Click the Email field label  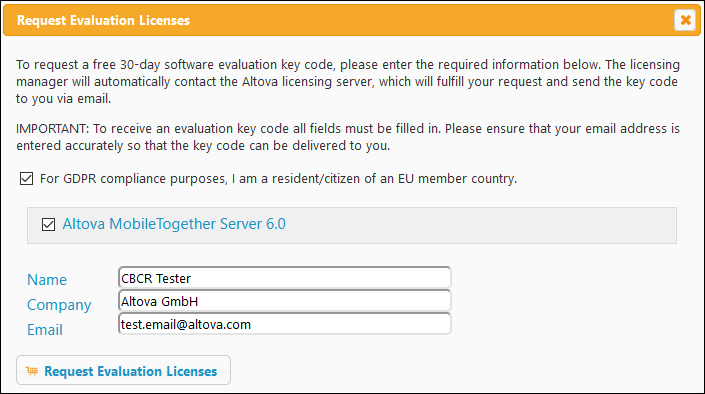(x=45, y=330)
